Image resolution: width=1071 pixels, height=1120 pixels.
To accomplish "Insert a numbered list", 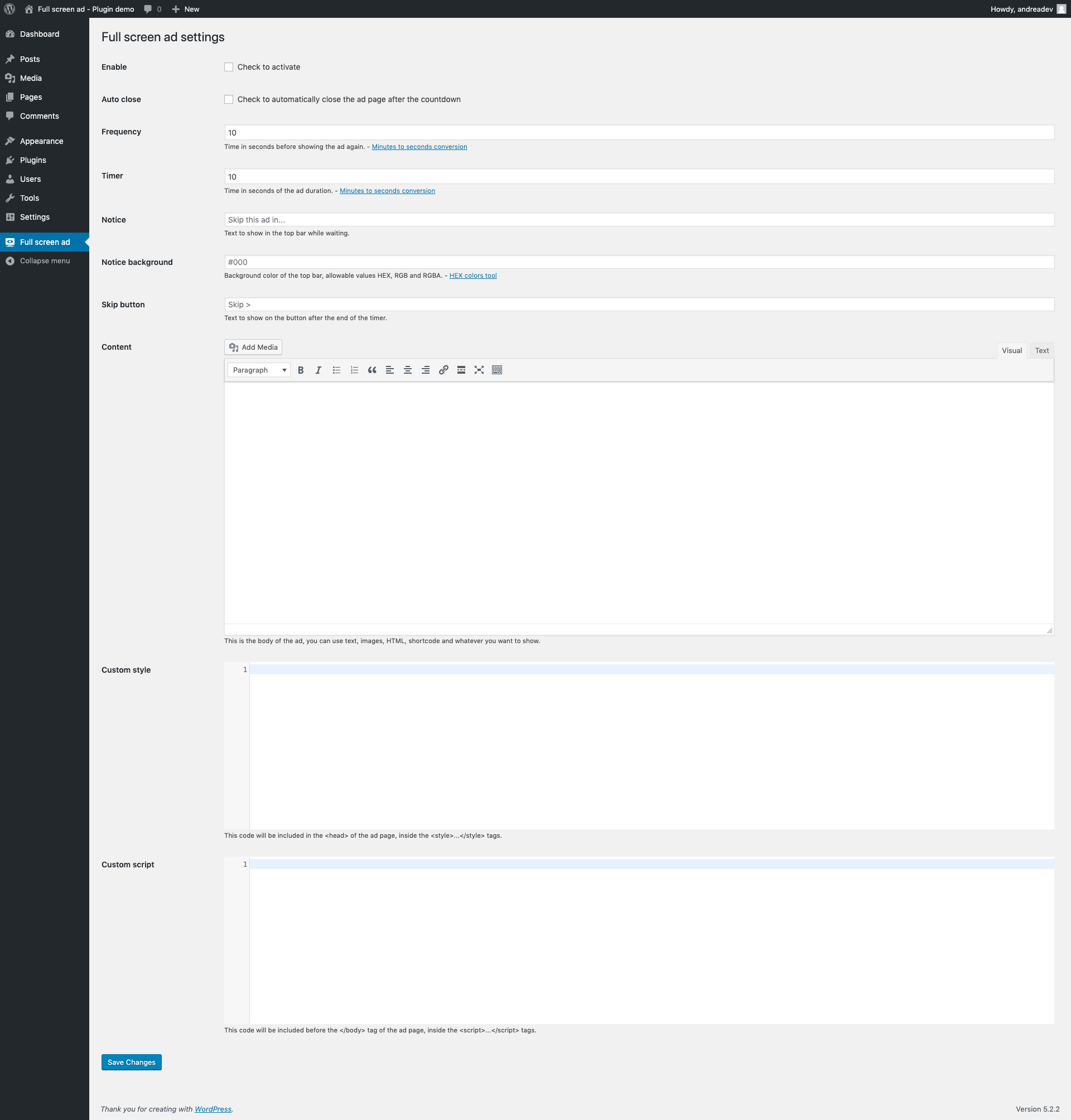I will (355, 370).
